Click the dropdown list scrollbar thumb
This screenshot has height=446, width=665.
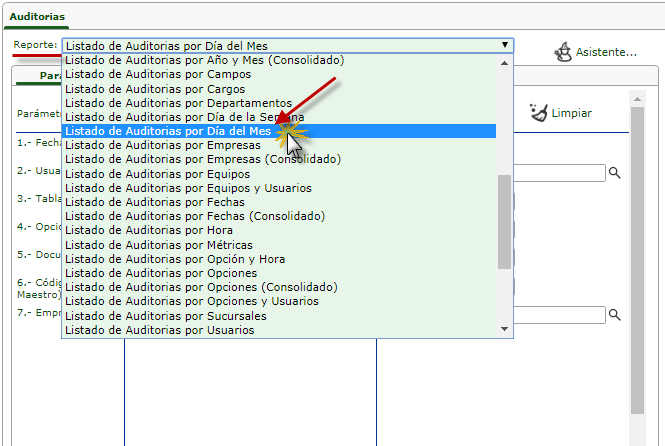point(504,222)
